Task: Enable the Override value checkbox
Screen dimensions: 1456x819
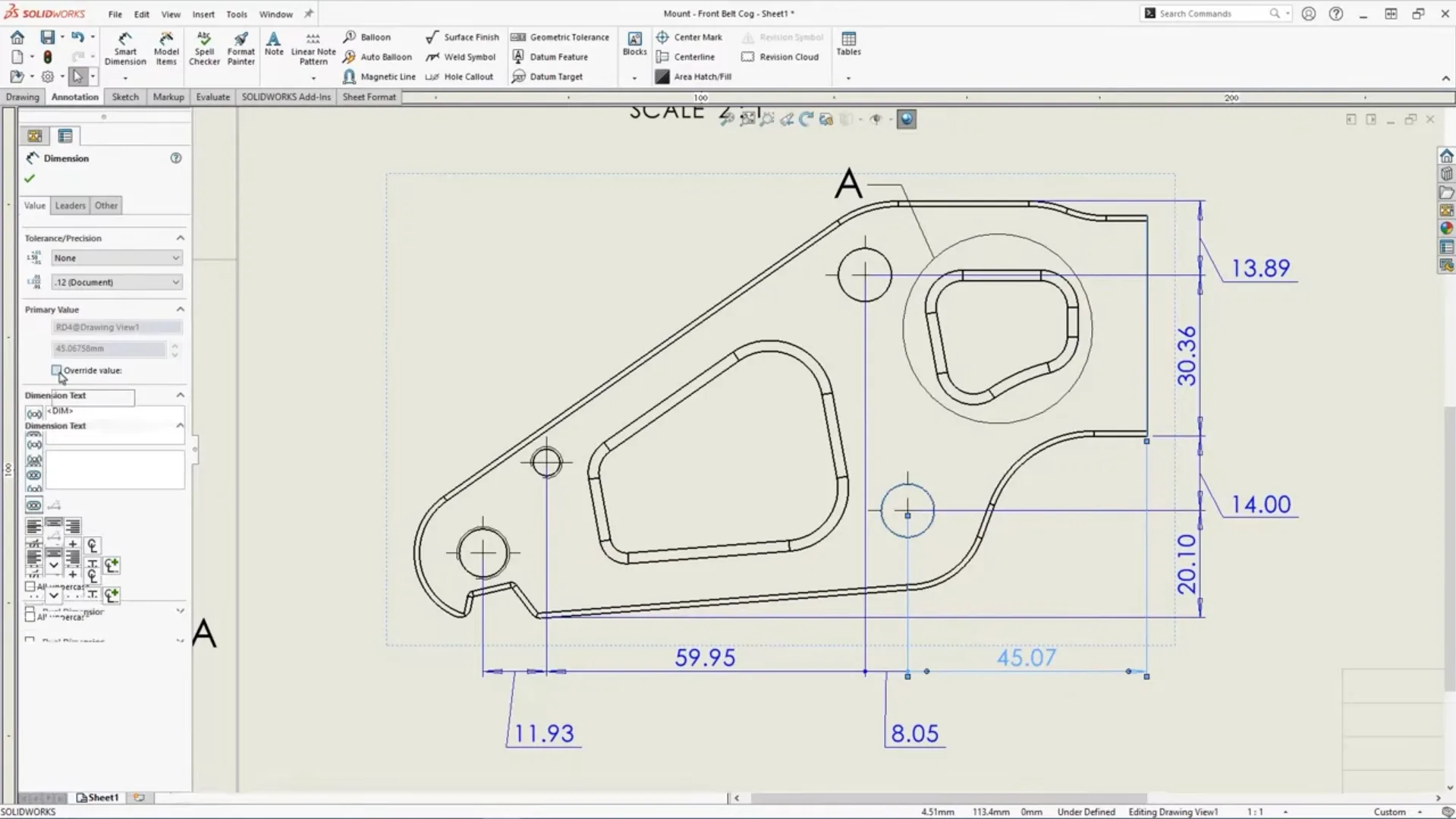Action: (56, 370)
